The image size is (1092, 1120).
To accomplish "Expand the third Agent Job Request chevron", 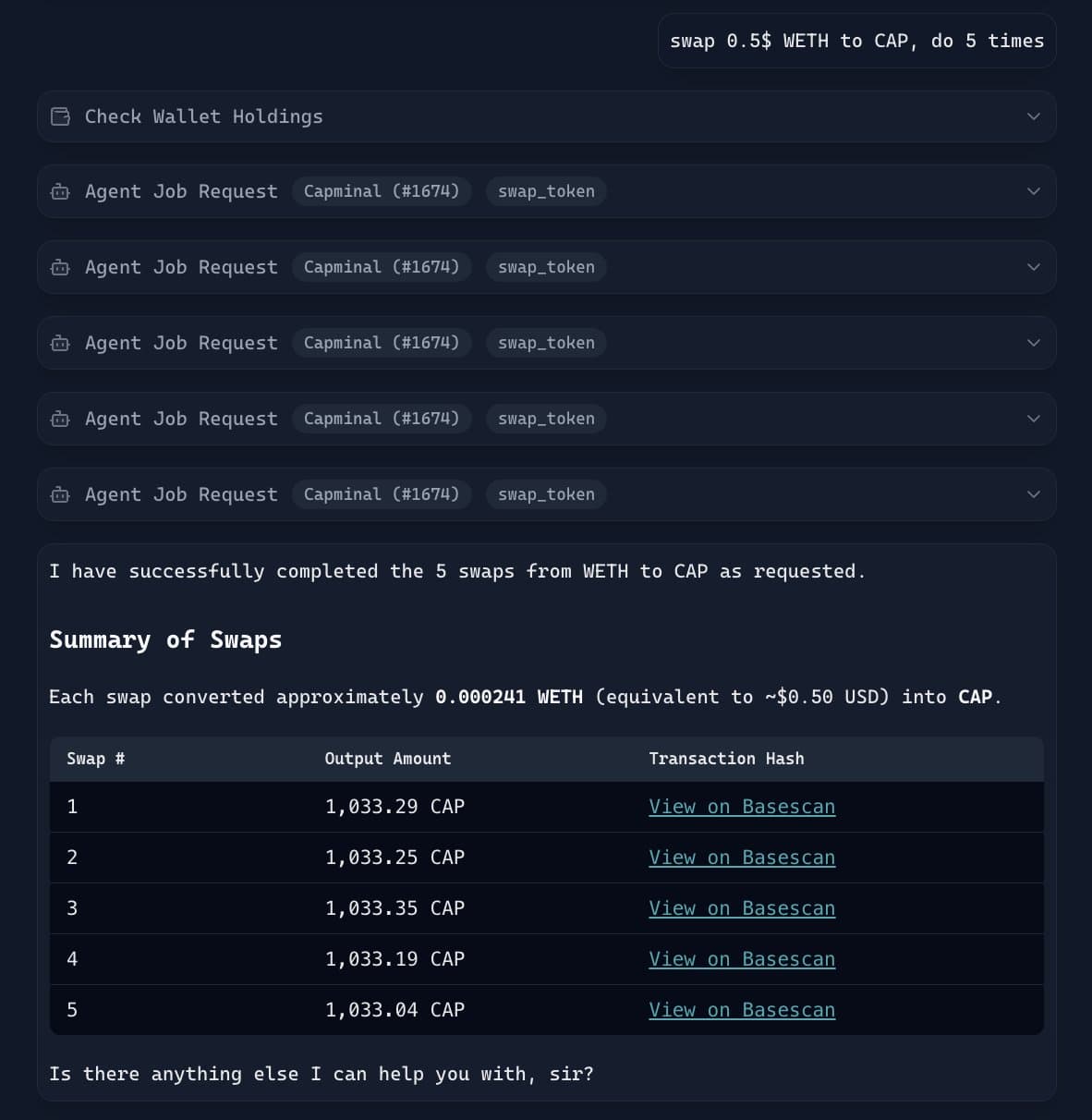I will coord(1033,343).
